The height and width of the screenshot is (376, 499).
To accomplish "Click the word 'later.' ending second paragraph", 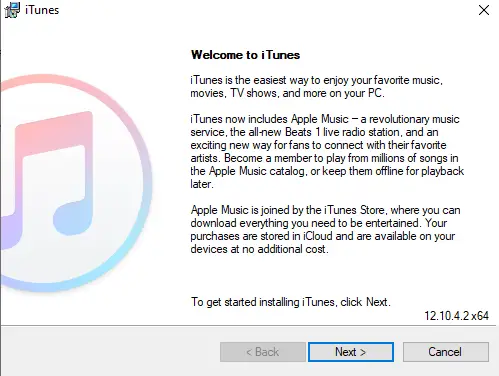I will 202,184.
